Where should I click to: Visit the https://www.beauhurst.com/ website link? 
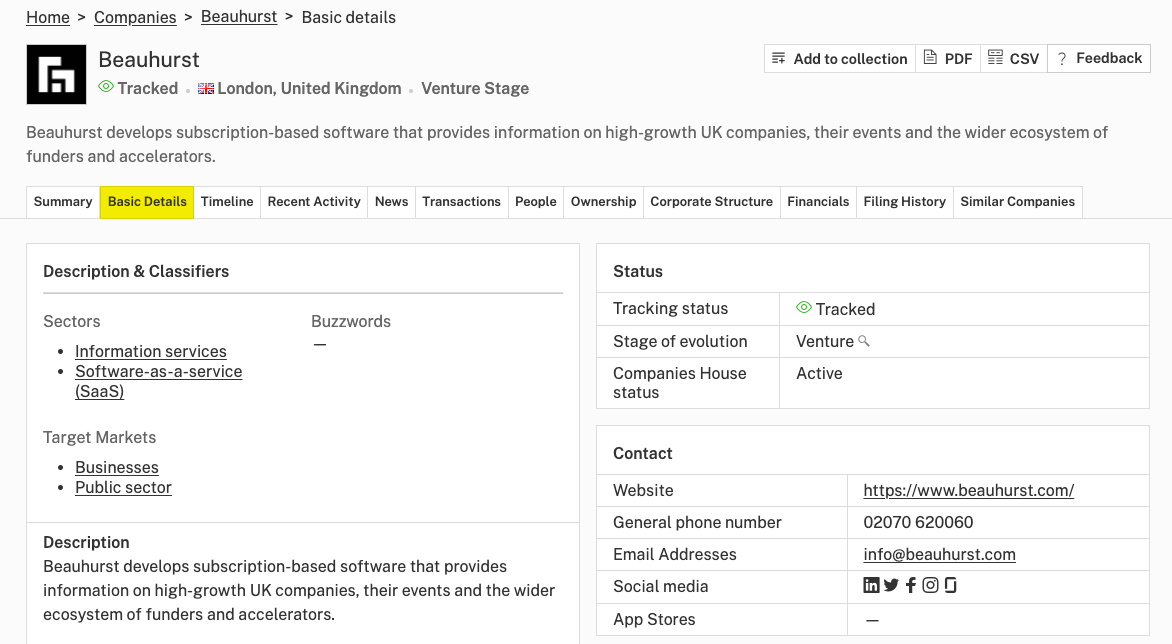coord(969,491)
